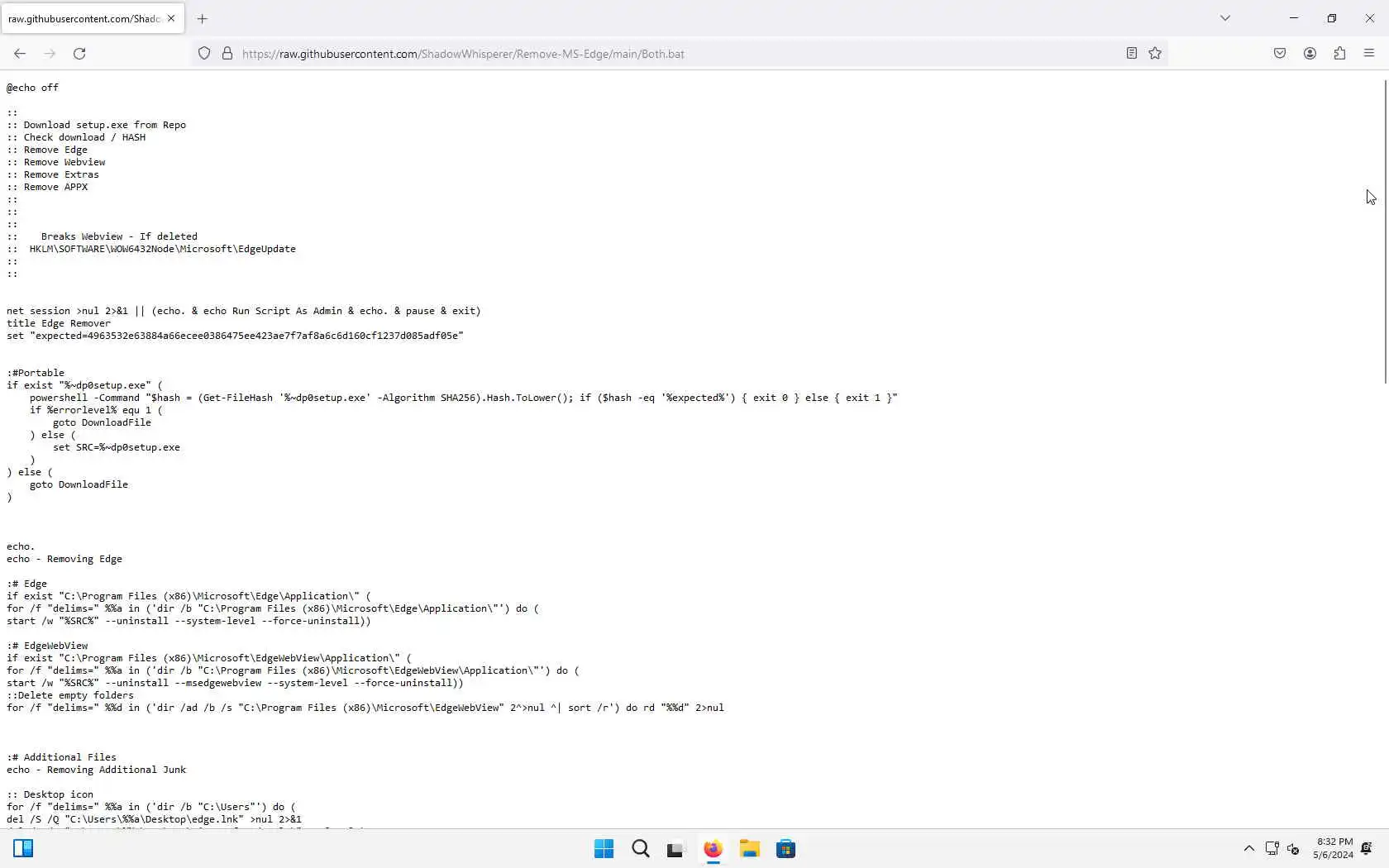The height and width of the screenshot is (868, 1389).
Task: Click ':: Desktop icon' comment line
Action: pyautogui.click(x=50, y=794)
